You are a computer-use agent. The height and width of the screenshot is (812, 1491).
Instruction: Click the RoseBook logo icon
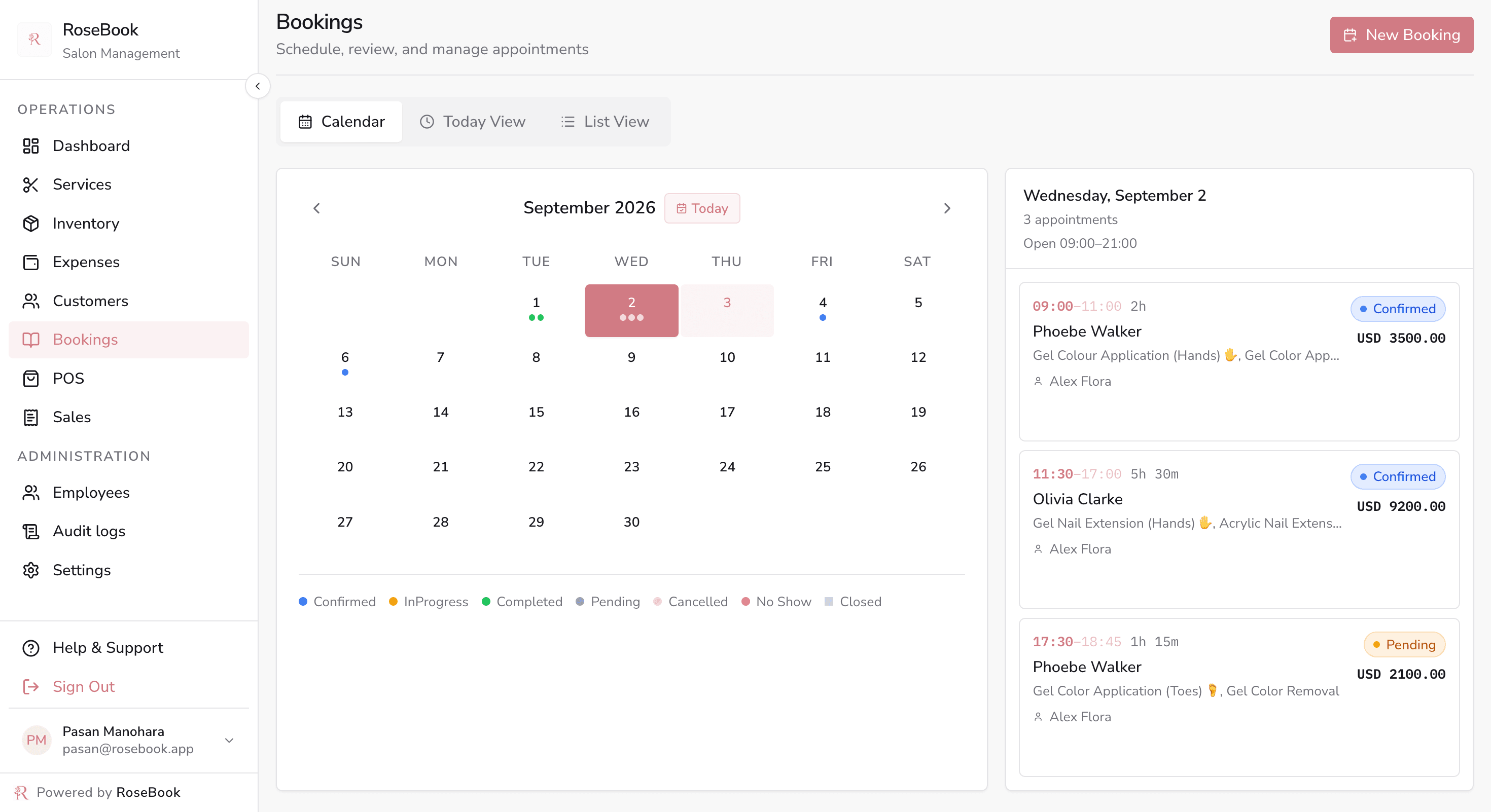pos(34,40)
